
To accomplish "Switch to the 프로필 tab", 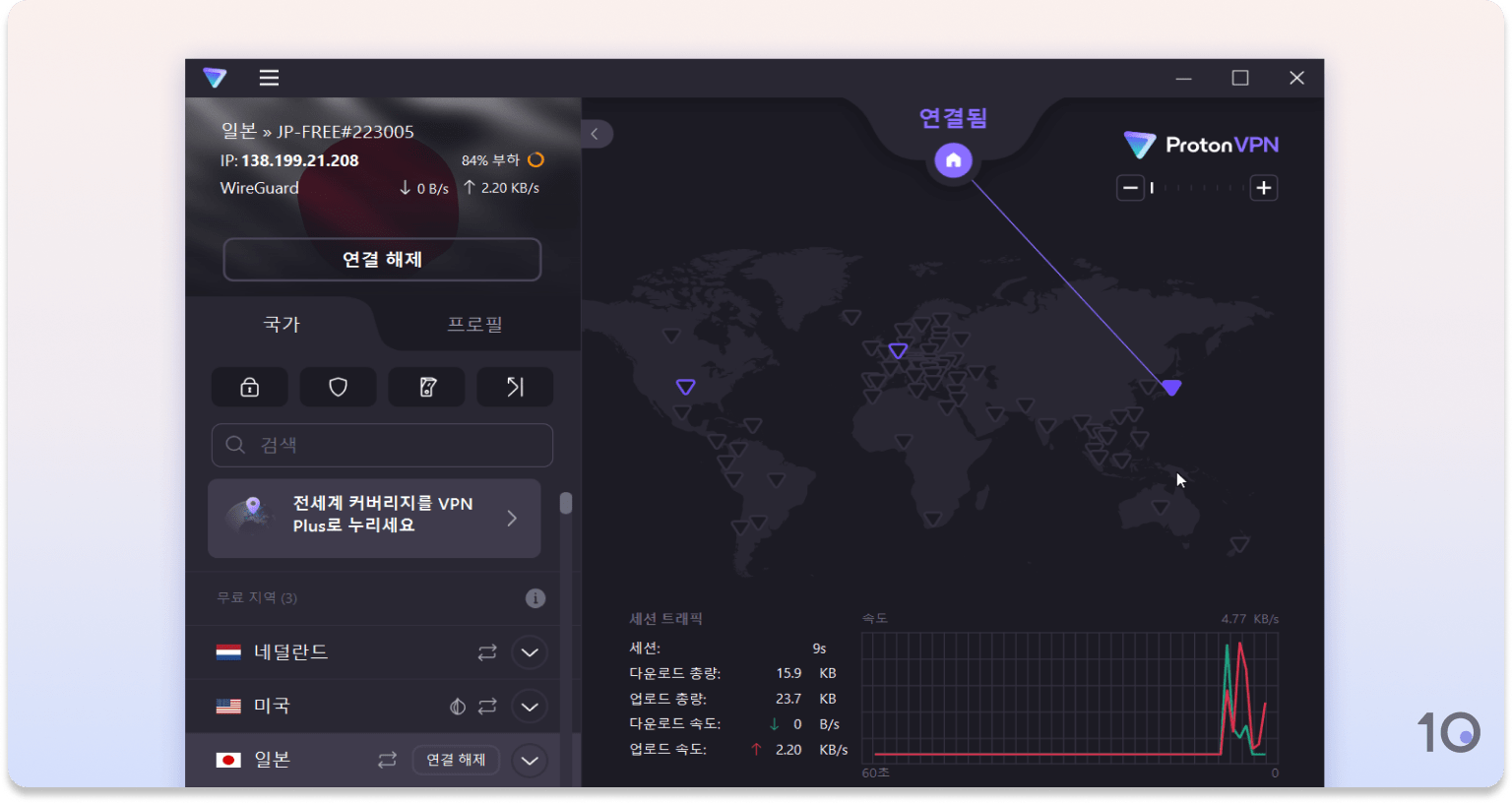I will [475, 325].
